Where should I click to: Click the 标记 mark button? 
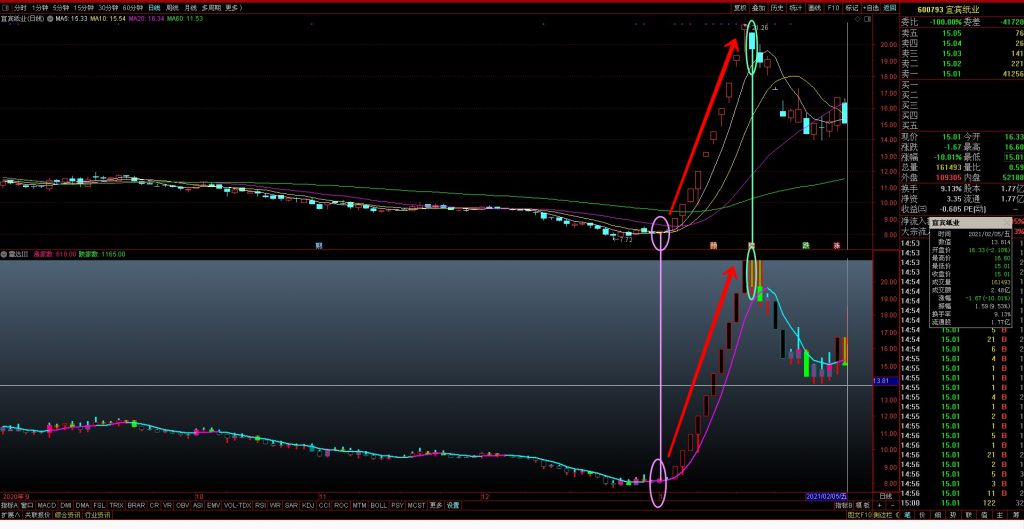coord(852,7)
